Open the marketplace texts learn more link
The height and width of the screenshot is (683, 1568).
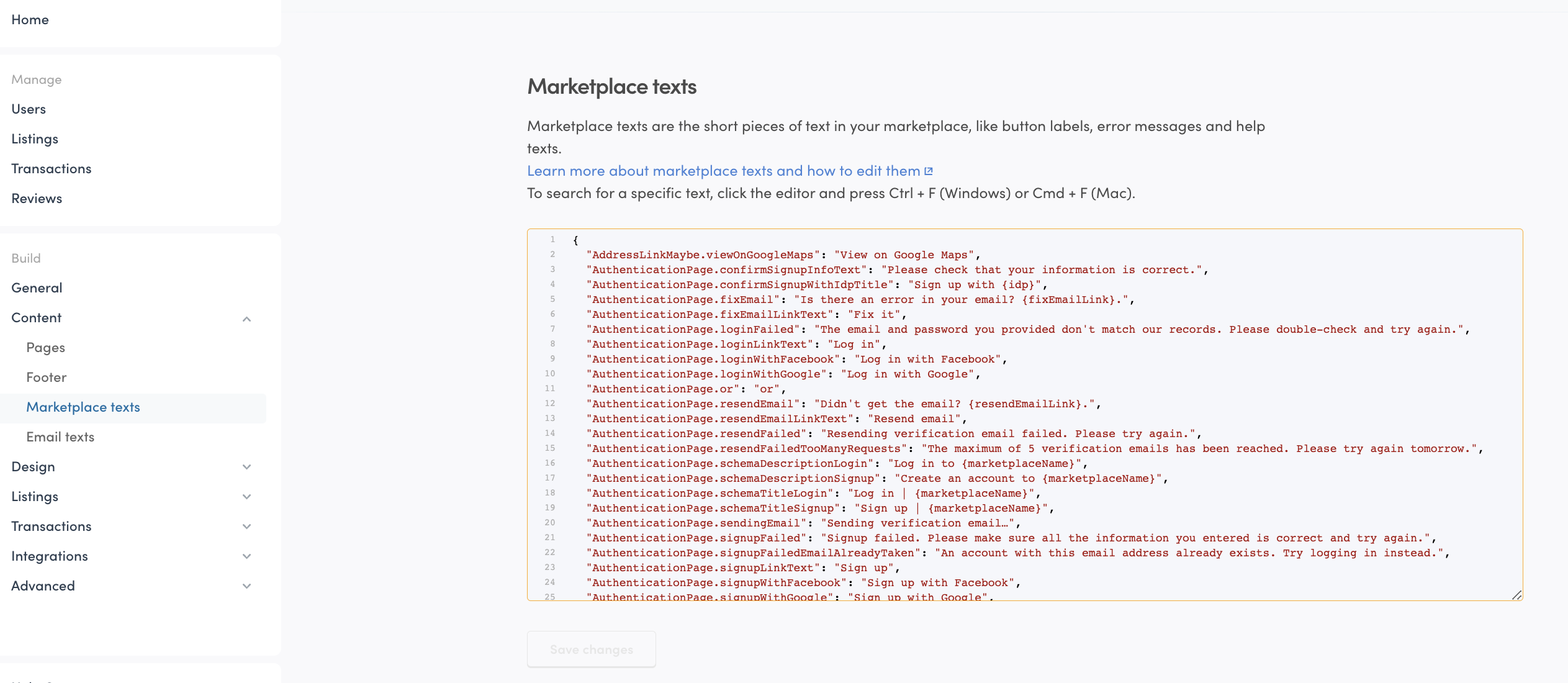(x=720, y=171)
